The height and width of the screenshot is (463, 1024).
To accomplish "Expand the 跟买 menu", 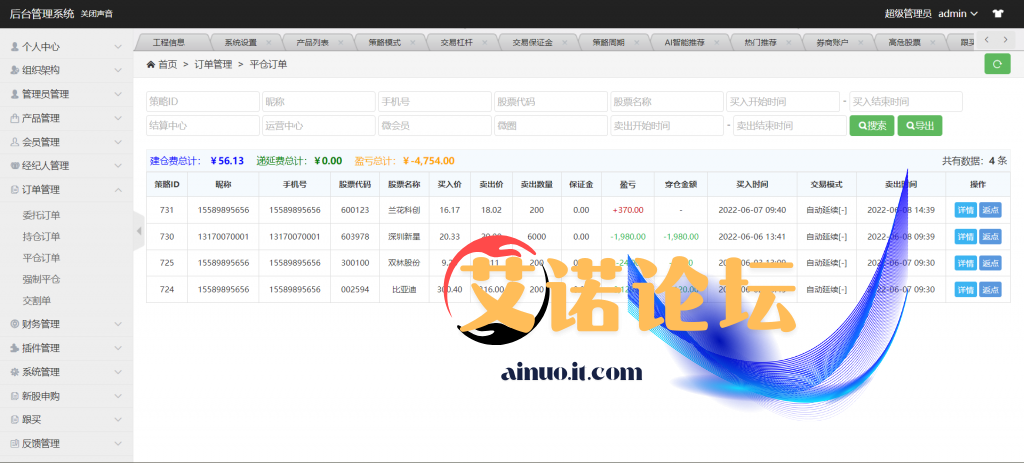I will click(x=67, y=419).
